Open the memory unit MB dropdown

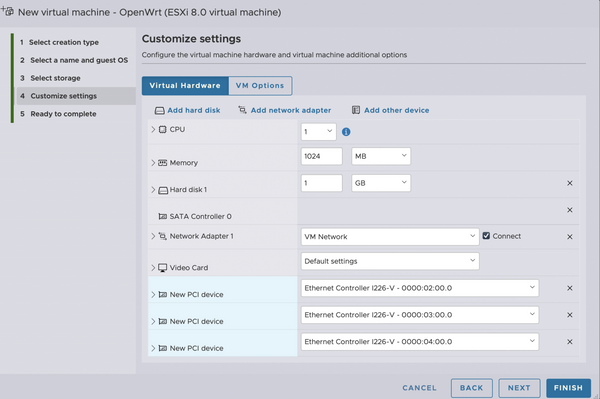click(x=381, y=156)
